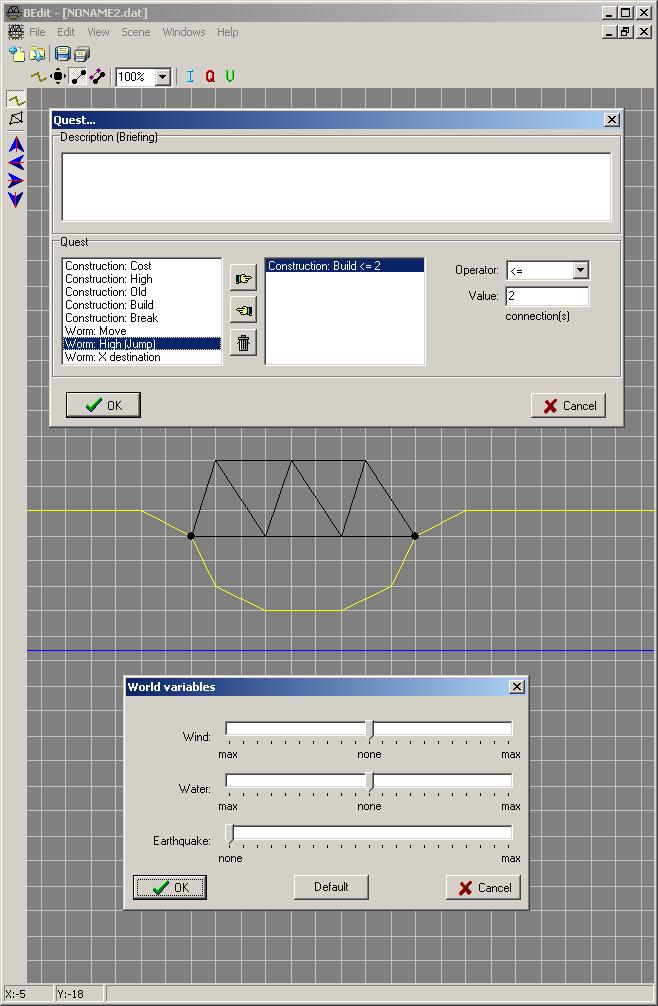This screenshot has height=1006, width=658.
Task: Click the up arrow in left sidebar
Action: pos(16,144)
